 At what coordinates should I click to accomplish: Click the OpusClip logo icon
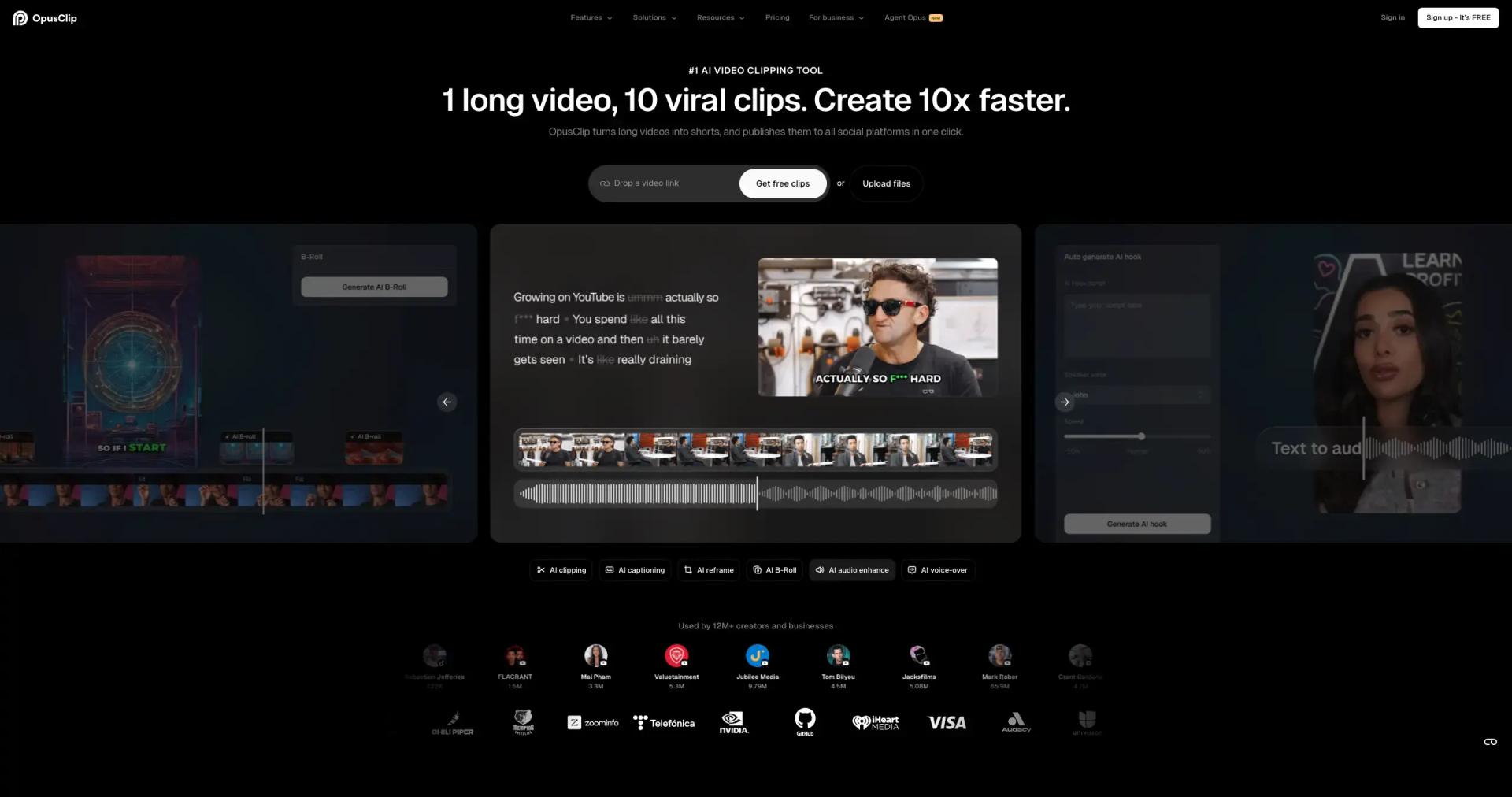(x=20, y=17)
